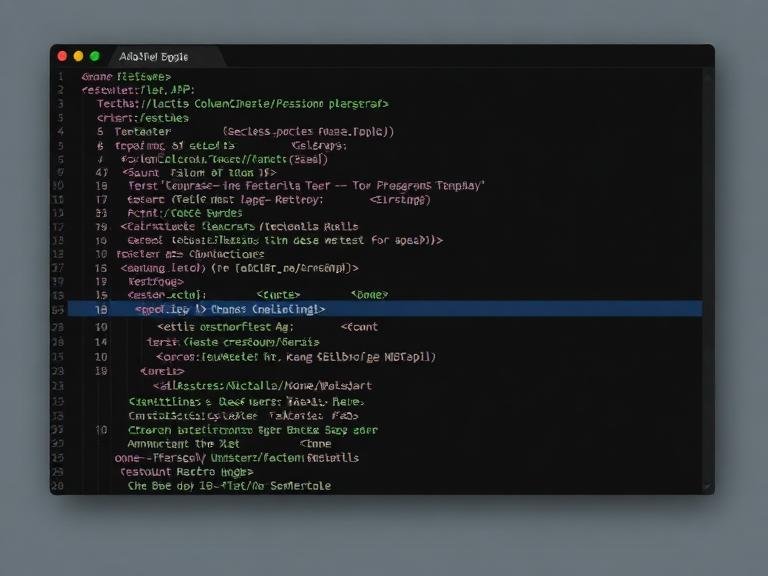Click the green "<Bone>" tag above highlighted line
Image resolution: width=768 pixels, height=576 pixels.
point(369,295)
